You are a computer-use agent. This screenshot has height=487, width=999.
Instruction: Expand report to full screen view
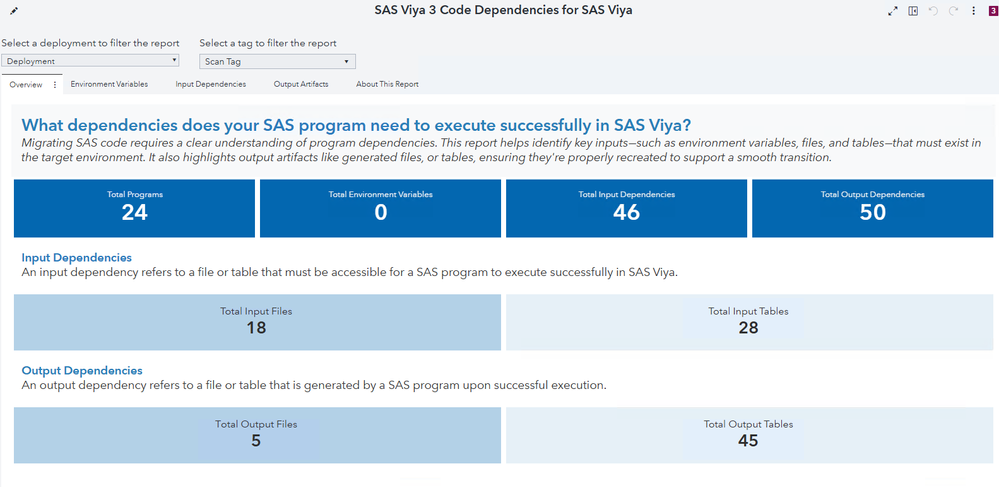click(893, 11)
